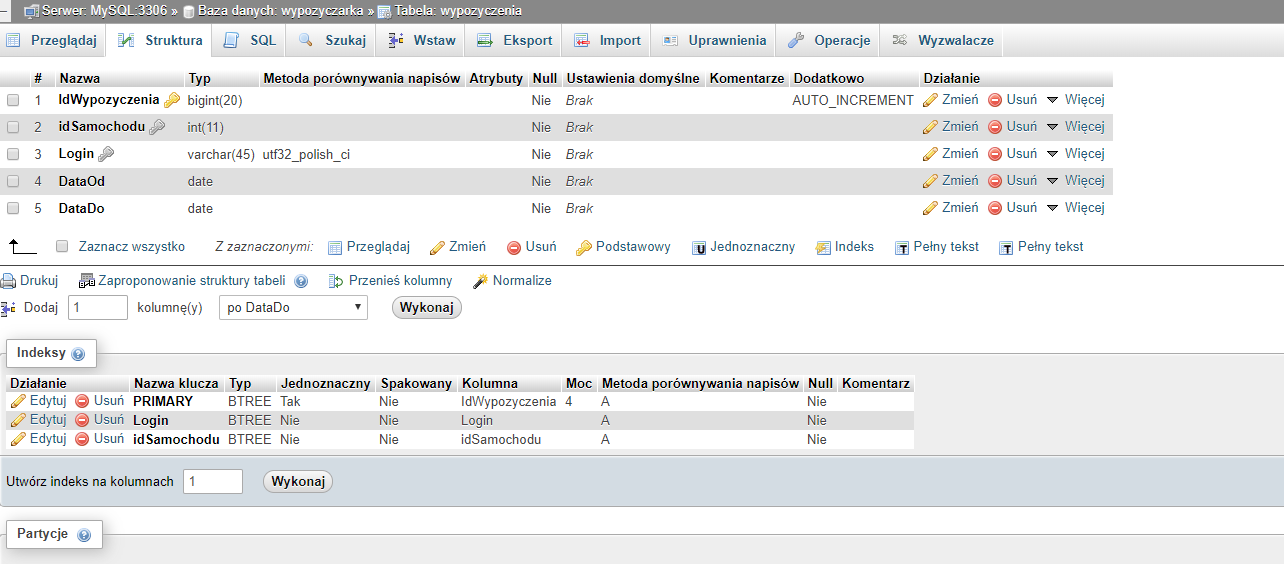
Task: Click the bigint(20) type cell
Action: click(215, 100)
